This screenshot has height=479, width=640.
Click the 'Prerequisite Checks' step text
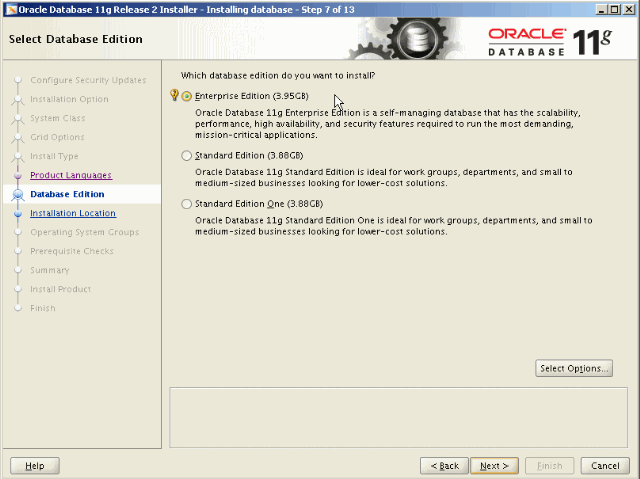point(72,251)
